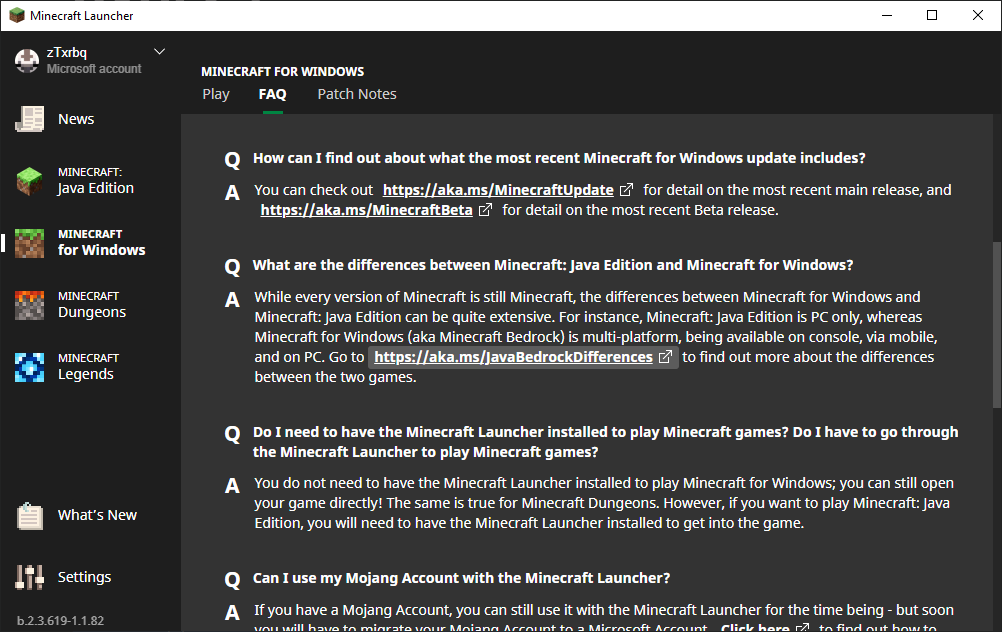The width and height of the screenshot is (1002, 632).
Task: Click external link icon beside MinecraftBeta URL
Action: point(486,210)
